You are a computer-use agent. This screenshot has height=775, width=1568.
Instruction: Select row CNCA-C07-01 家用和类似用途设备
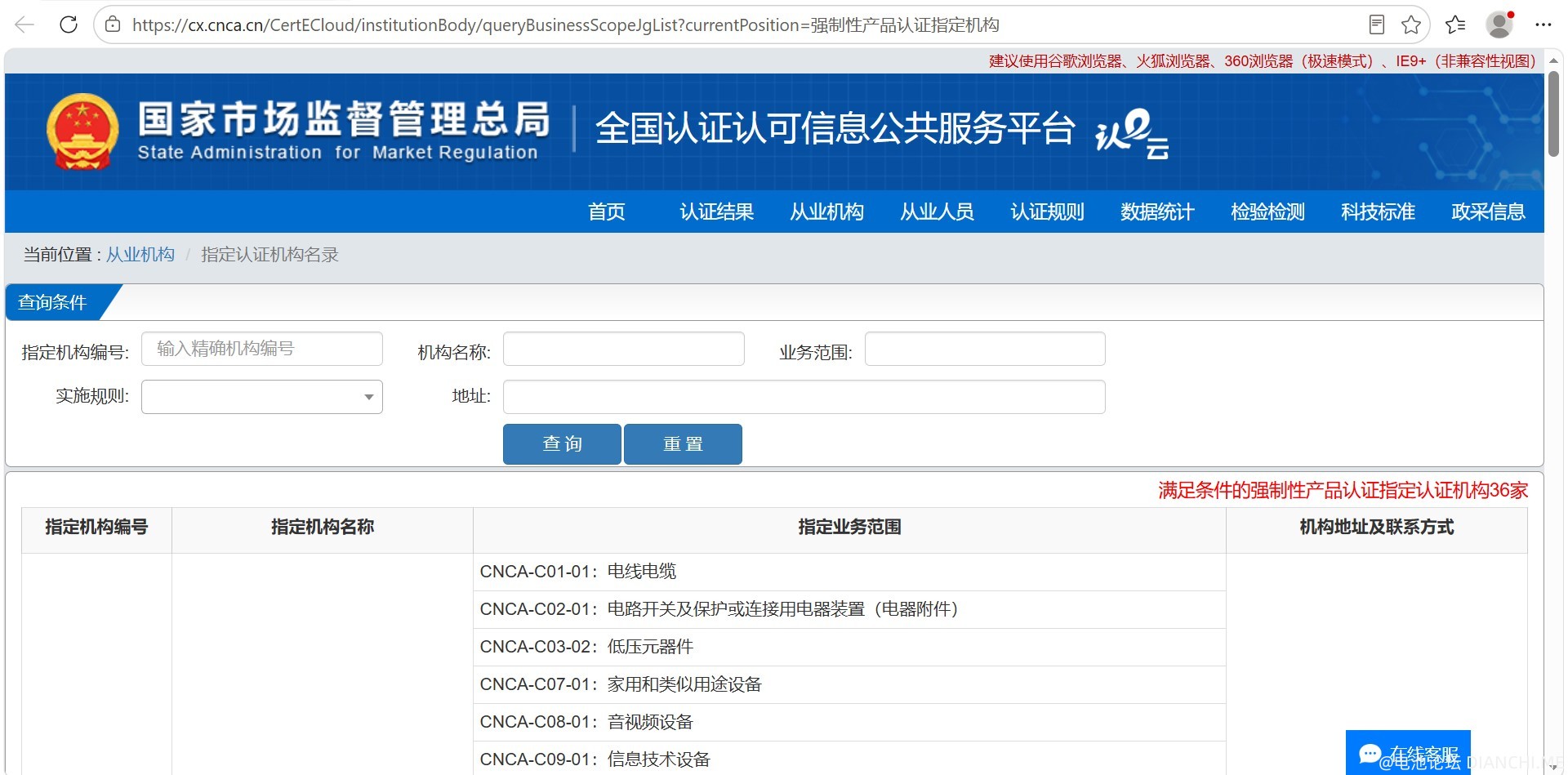coord(849,684)
